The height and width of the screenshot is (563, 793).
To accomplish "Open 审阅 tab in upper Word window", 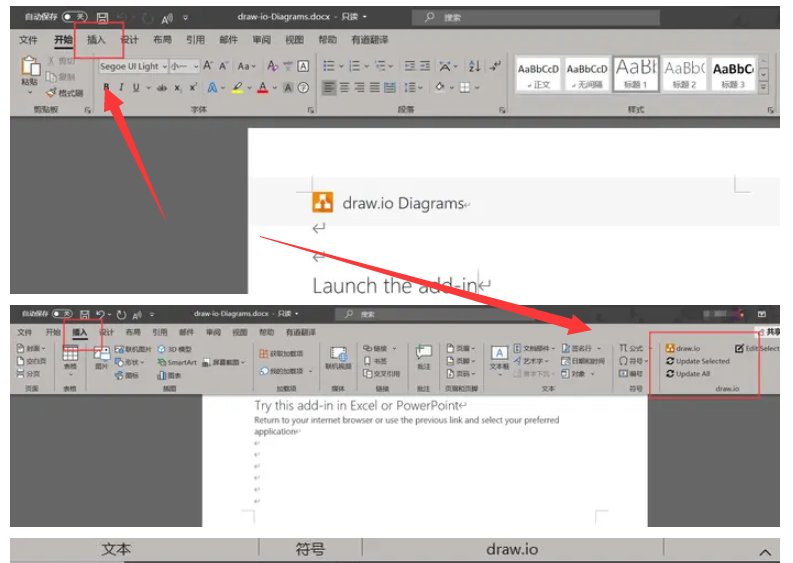I will point(261,39).
